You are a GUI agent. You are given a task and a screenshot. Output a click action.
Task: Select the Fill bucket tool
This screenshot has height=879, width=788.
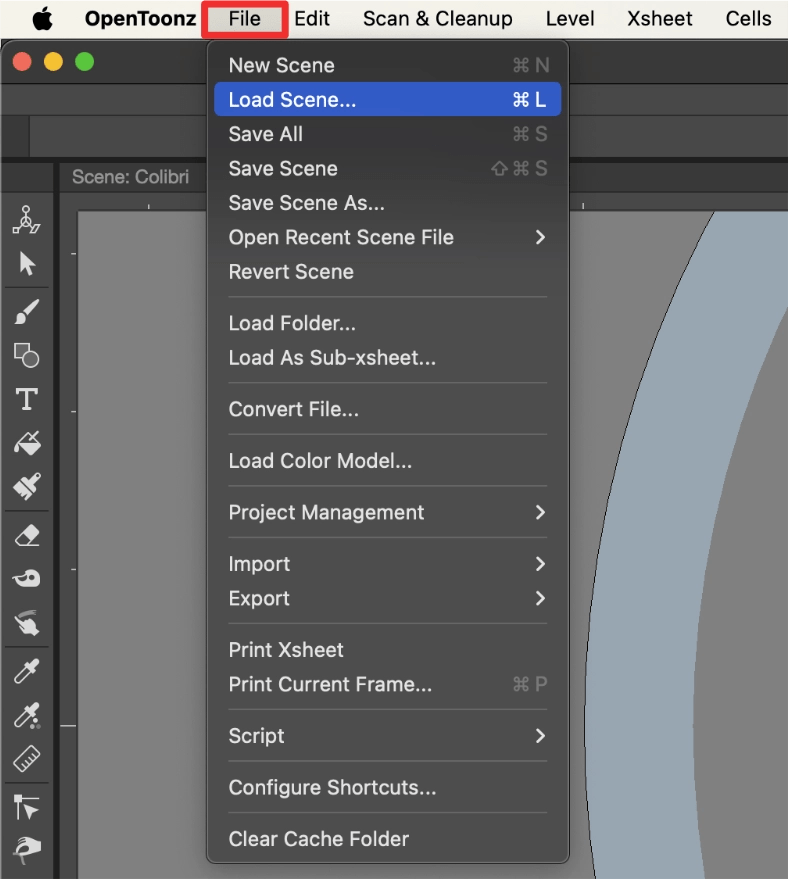coord(26,443)
